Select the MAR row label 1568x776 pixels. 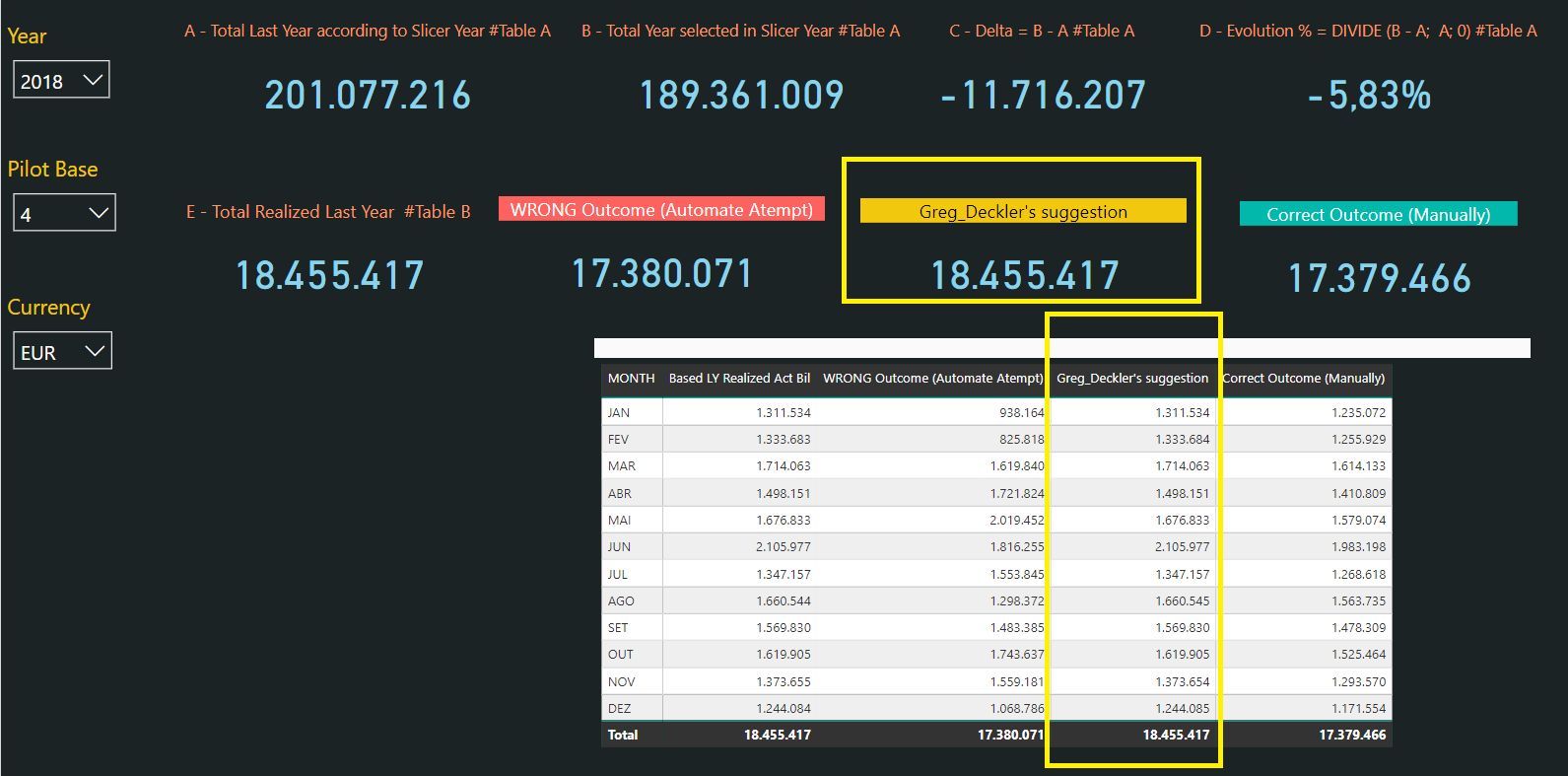(622, 465)
